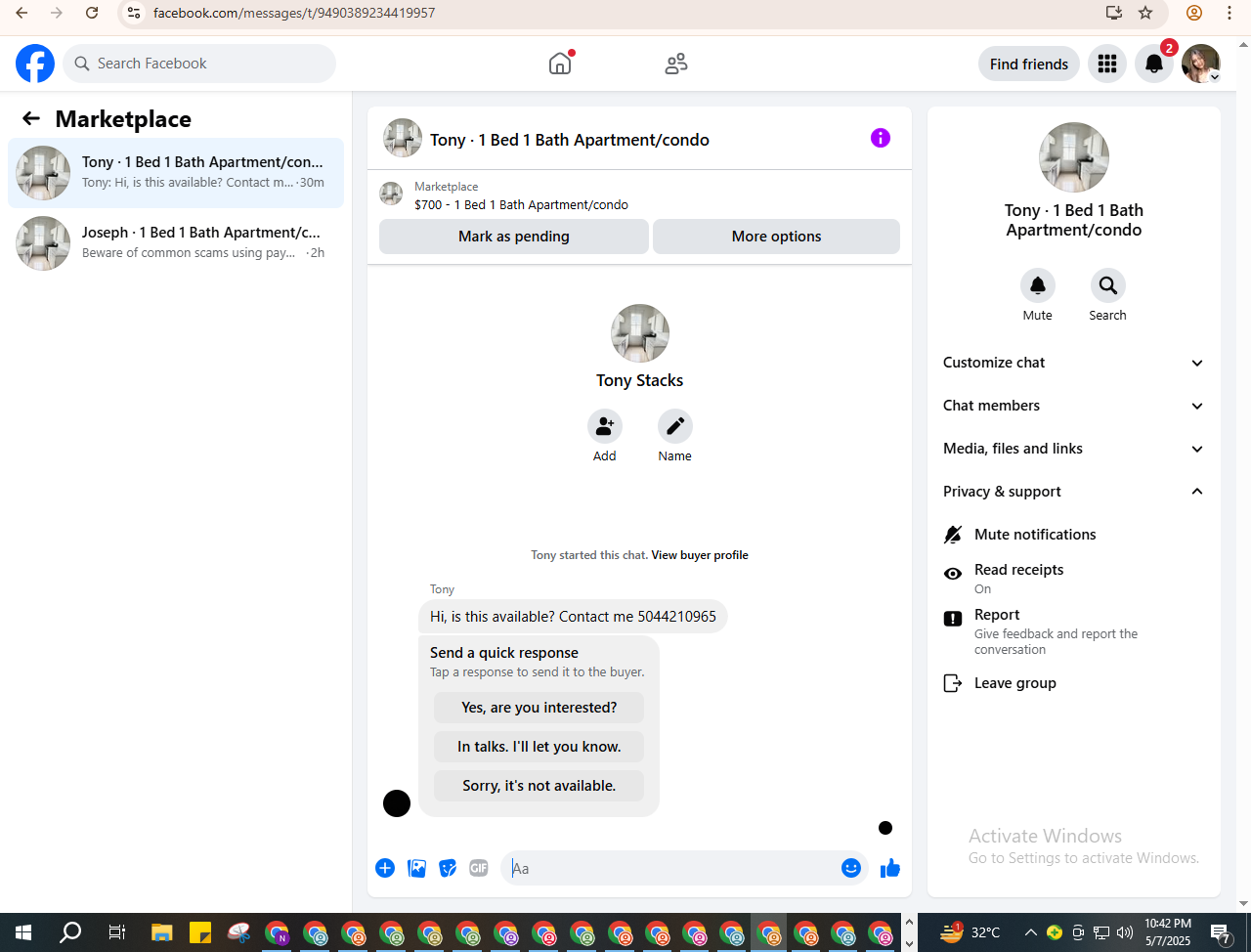Open Task View on taskbar
This screenshot has width=1251, height=952.
[116, 932]
